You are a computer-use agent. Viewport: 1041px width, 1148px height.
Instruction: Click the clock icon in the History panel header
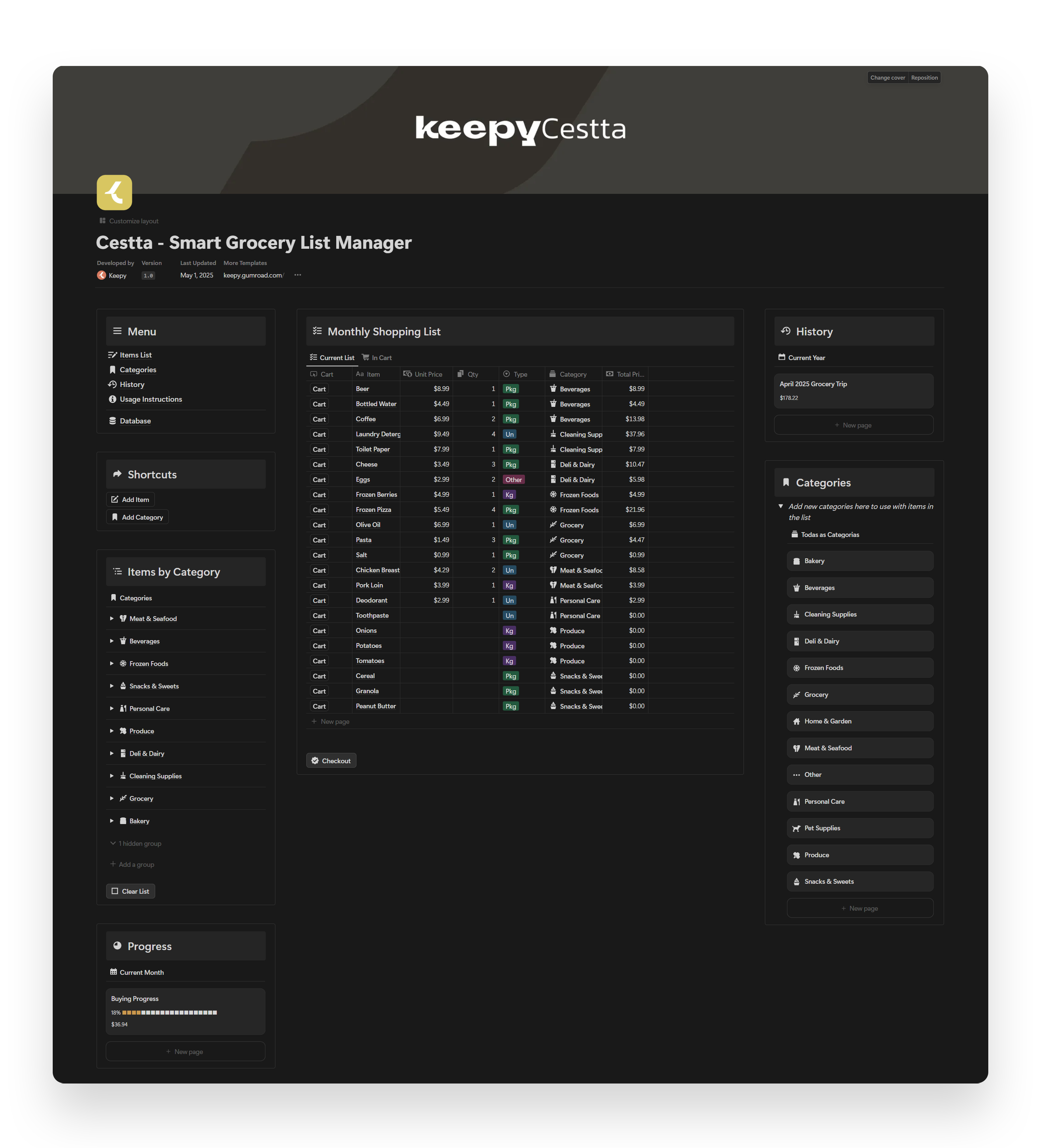point(786,331)
